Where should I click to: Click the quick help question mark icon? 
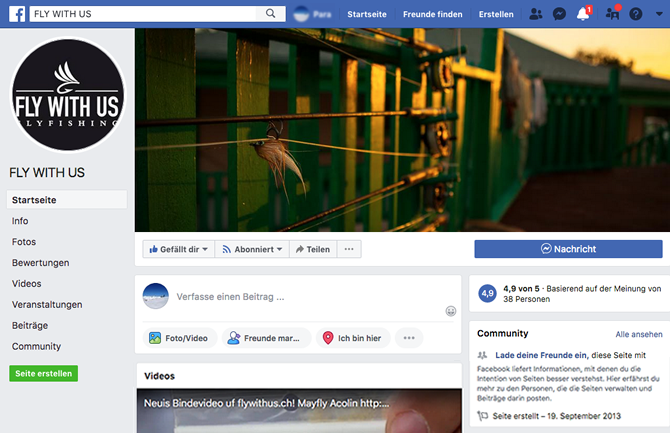point(635,14)
